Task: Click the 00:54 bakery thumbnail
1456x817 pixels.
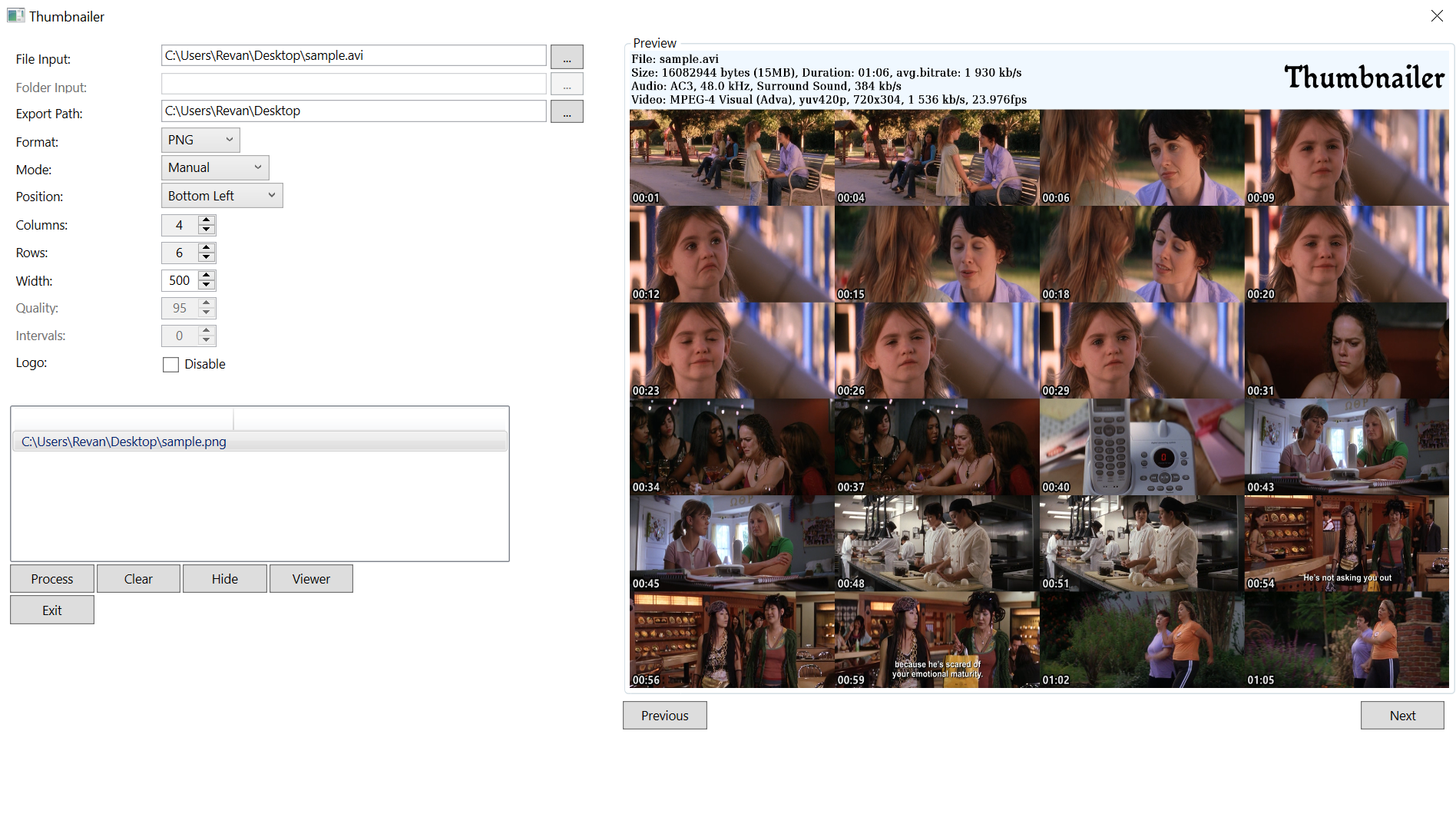Action: coord(1347,544)
